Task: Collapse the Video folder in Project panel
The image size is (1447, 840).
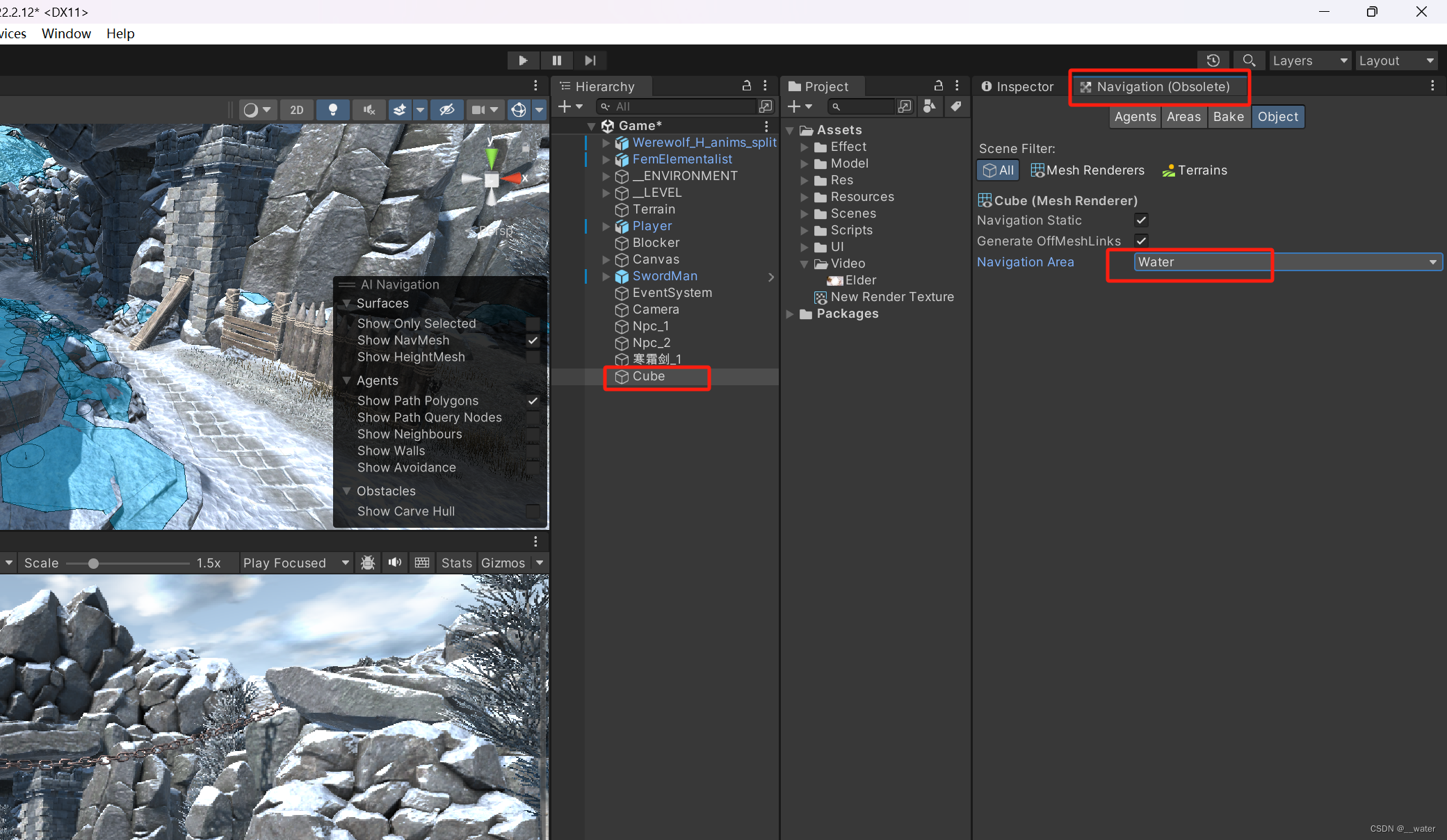Action: (805, 264)
